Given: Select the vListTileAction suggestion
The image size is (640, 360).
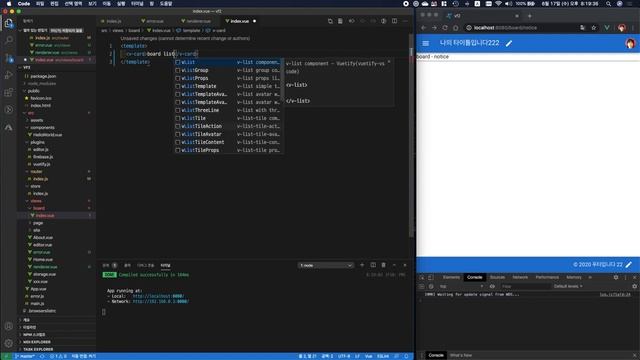Looking at the screenshot, I should tap(227, 126).
